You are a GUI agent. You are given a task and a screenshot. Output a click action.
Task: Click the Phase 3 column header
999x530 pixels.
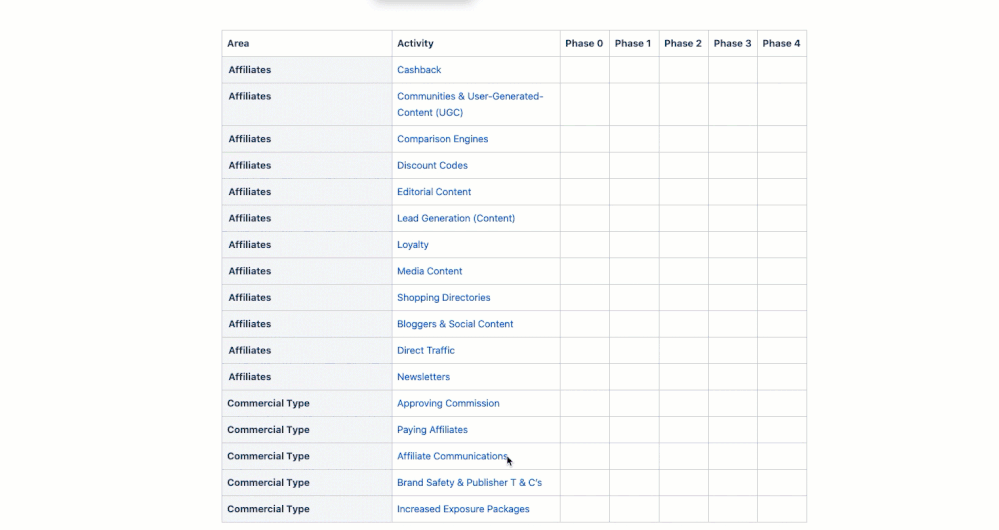click(x=733, y=43)
